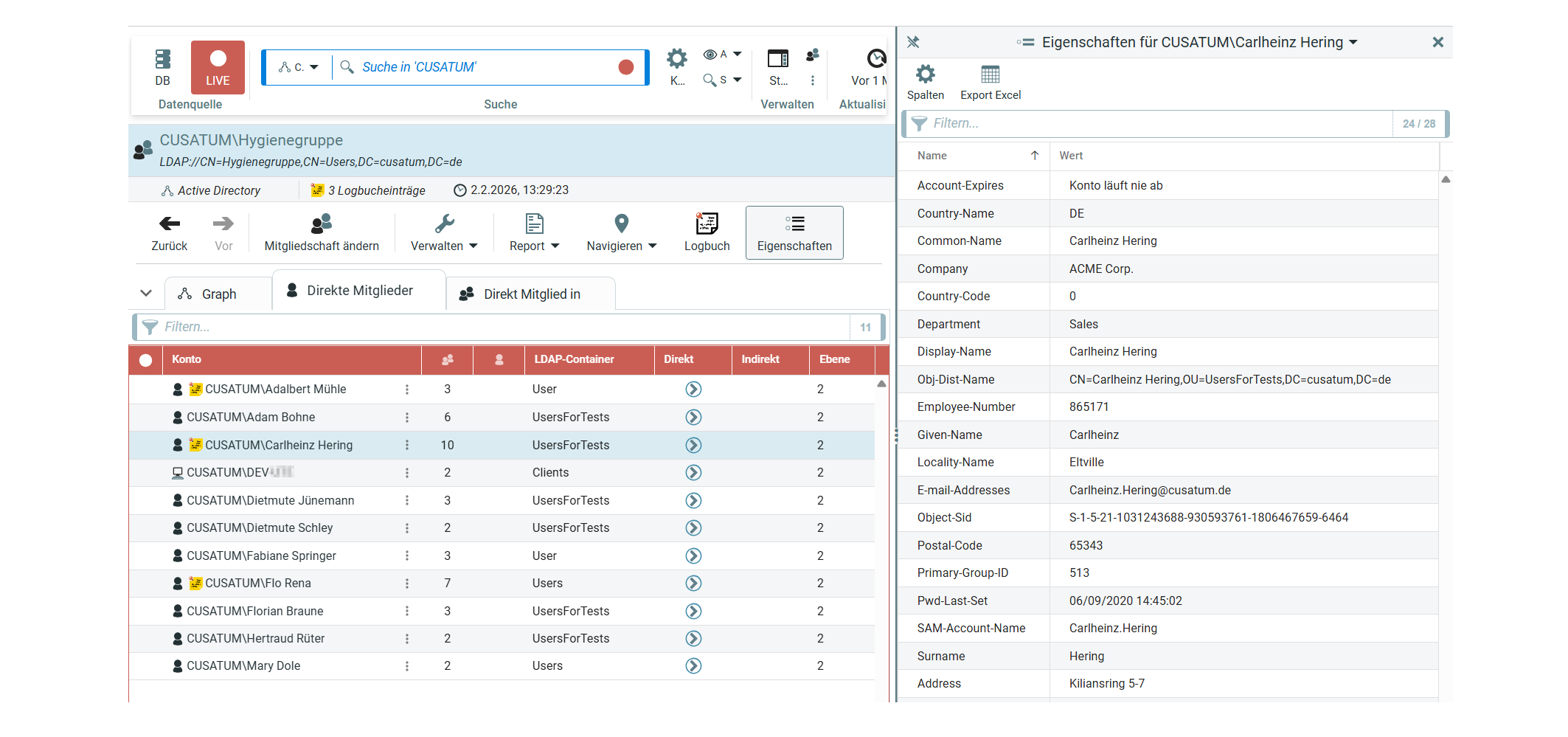The width and height of the screenshot is (1568, 737).
Task: Click the Eigenschaften button
Action: click(794, 232)
